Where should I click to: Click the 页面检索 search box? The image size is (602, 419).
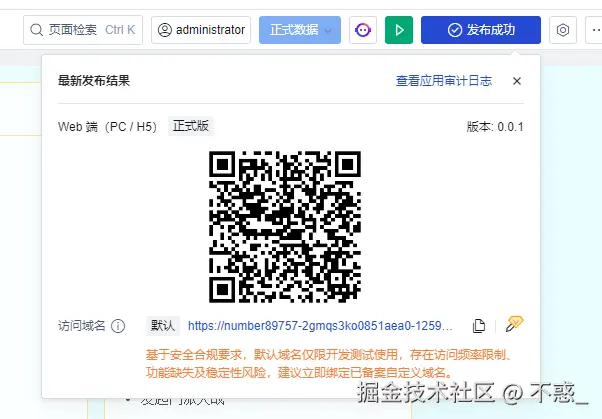pos(83,30)
